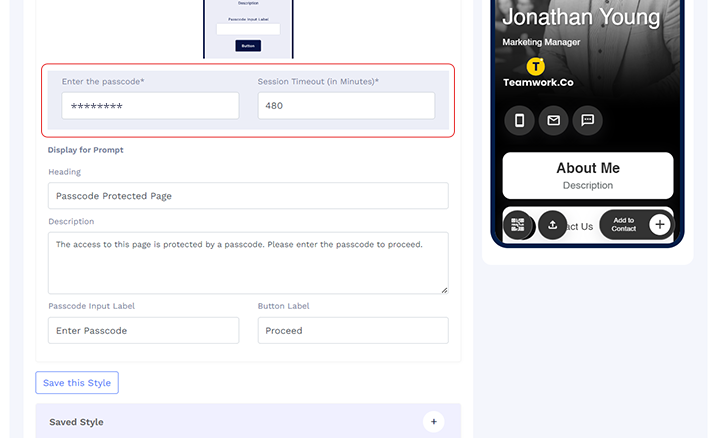720x438 pixels.
Task: Click the phone icon in card preview
Action: click(519, 120)
